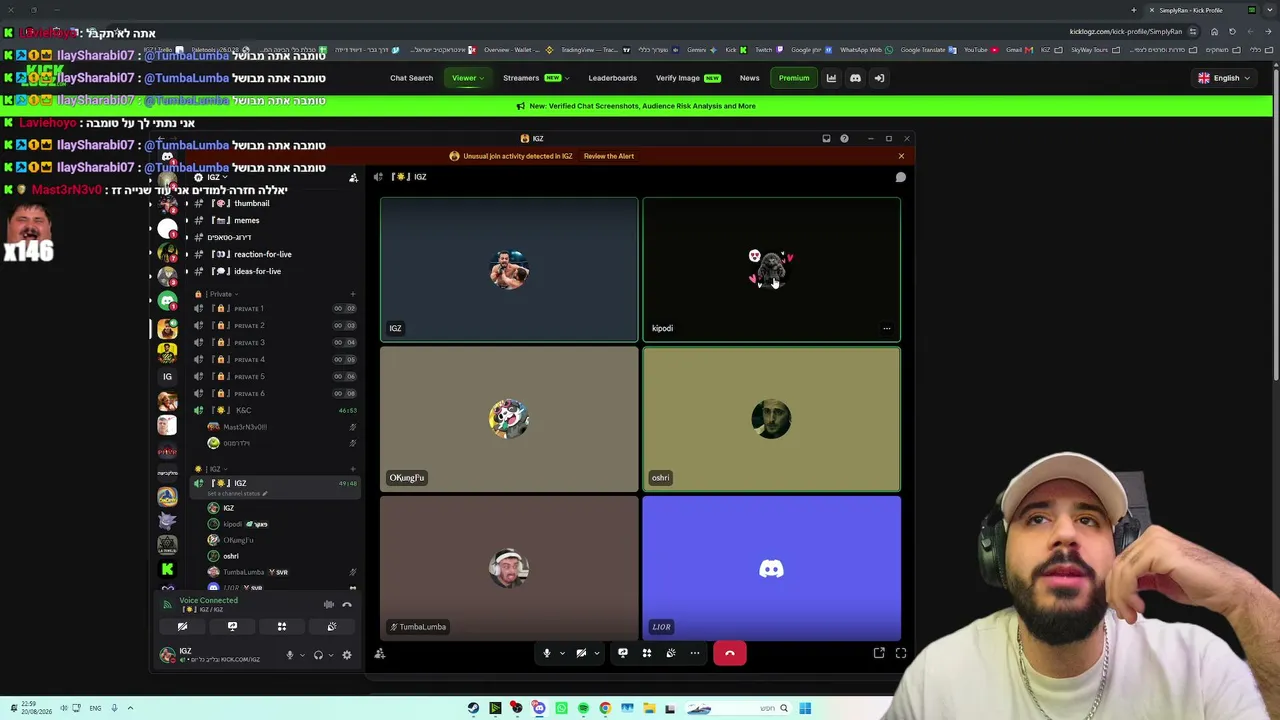1280x720 pixels.
Task: Open the ideas-for-live channel
Action: [257, 271]
